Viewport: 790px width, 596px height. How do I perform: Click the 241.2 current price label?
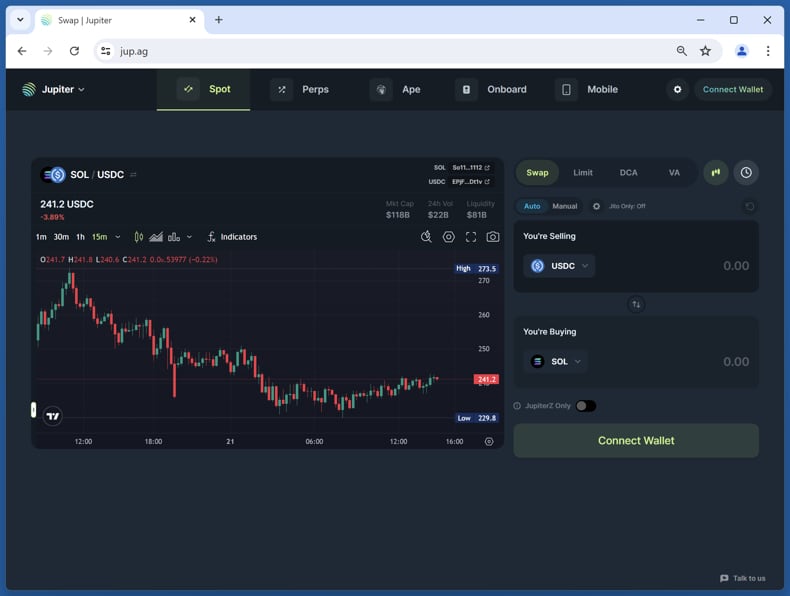(x=486, y=379)
